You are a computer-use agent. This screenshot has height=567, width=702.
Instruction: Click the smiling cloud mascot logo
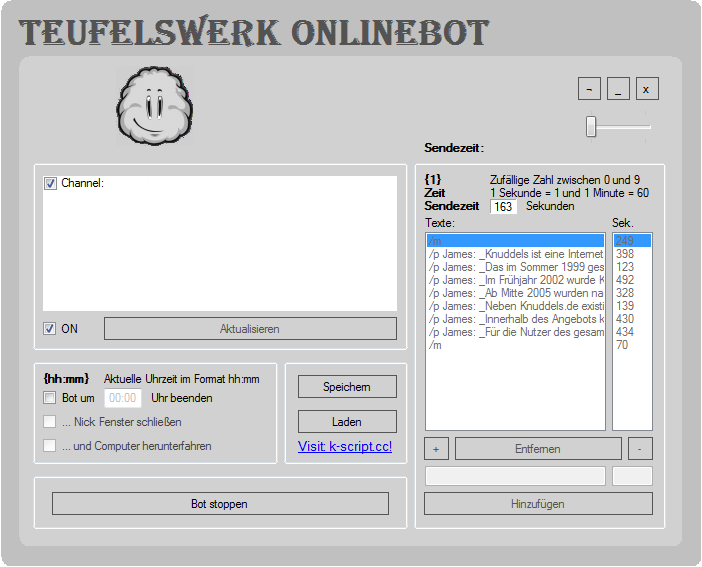154,109
